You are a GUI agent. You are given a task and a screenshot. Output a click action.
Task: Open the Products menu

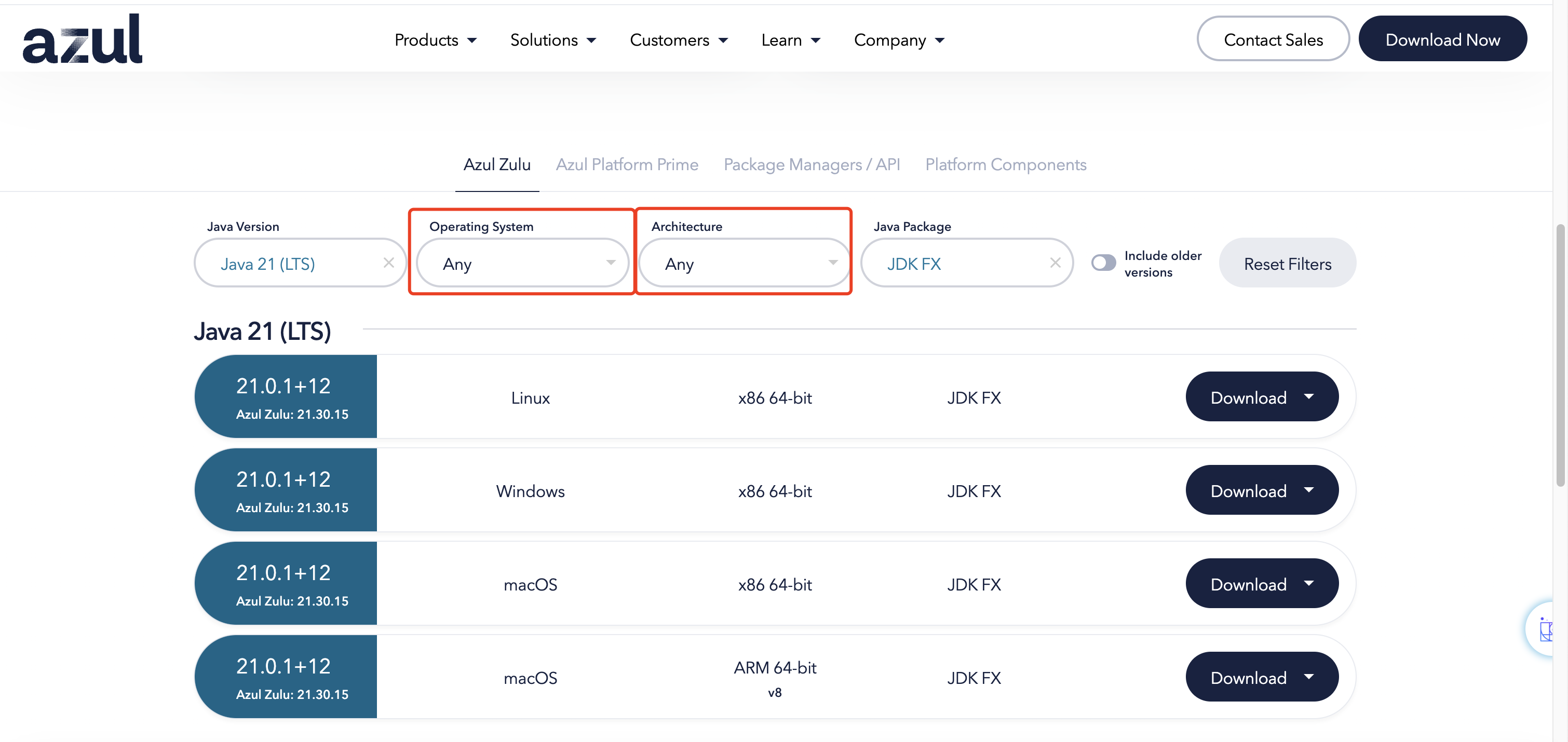pyautogui.click(x=435, y=40)
